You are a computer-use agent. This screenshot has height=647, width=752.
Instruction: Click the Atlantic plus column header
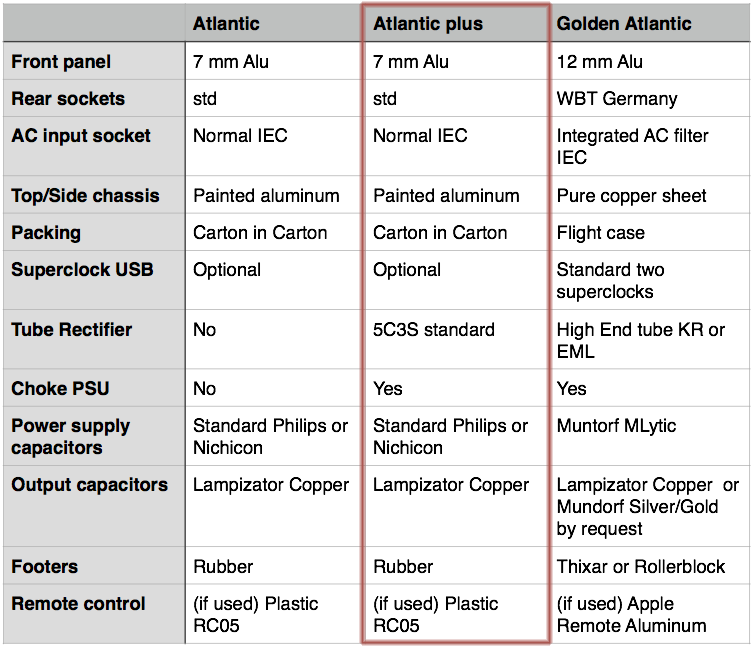coord(428,23)
